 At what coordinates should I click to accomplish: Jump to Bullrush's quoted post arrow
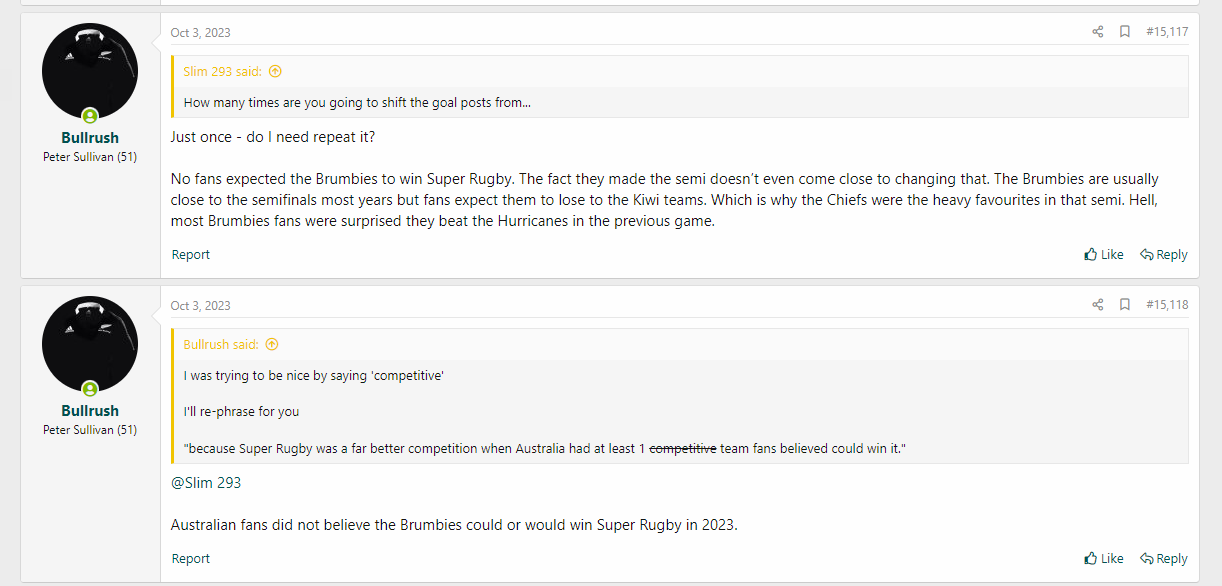pos(271,344)
